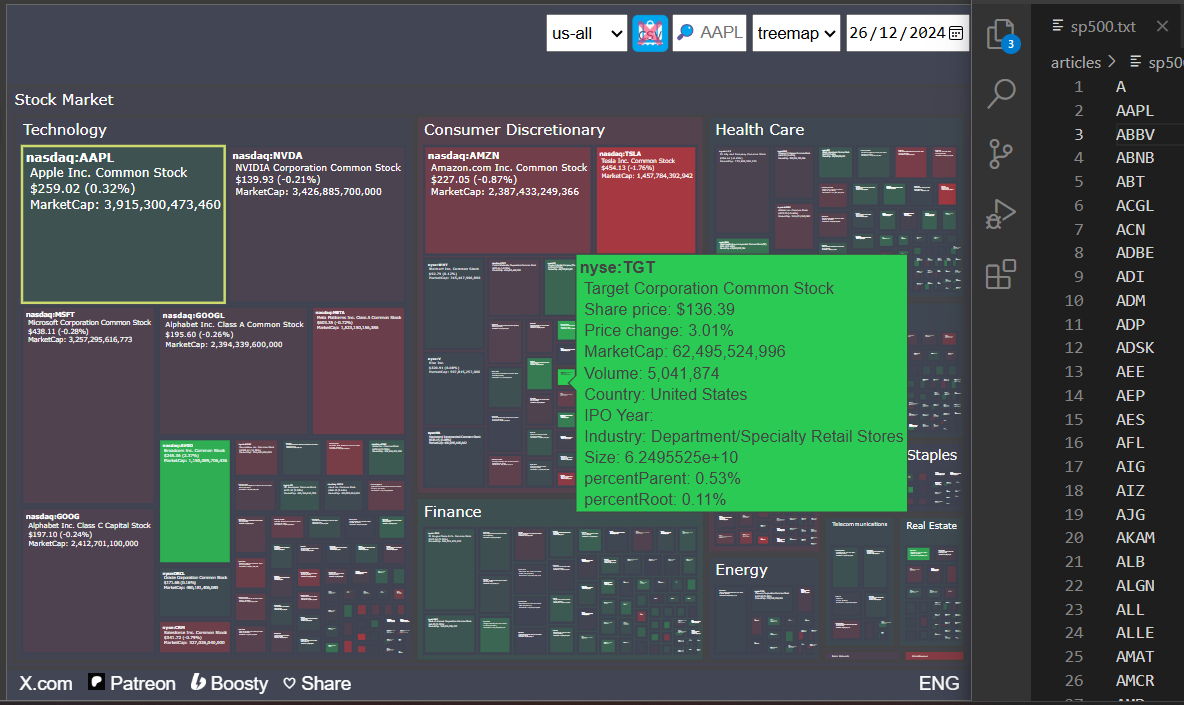The width and height of the screenshot is (1184, 705).
Task: Open the us-all market dropdown
Action: click(x=587, y=33)
